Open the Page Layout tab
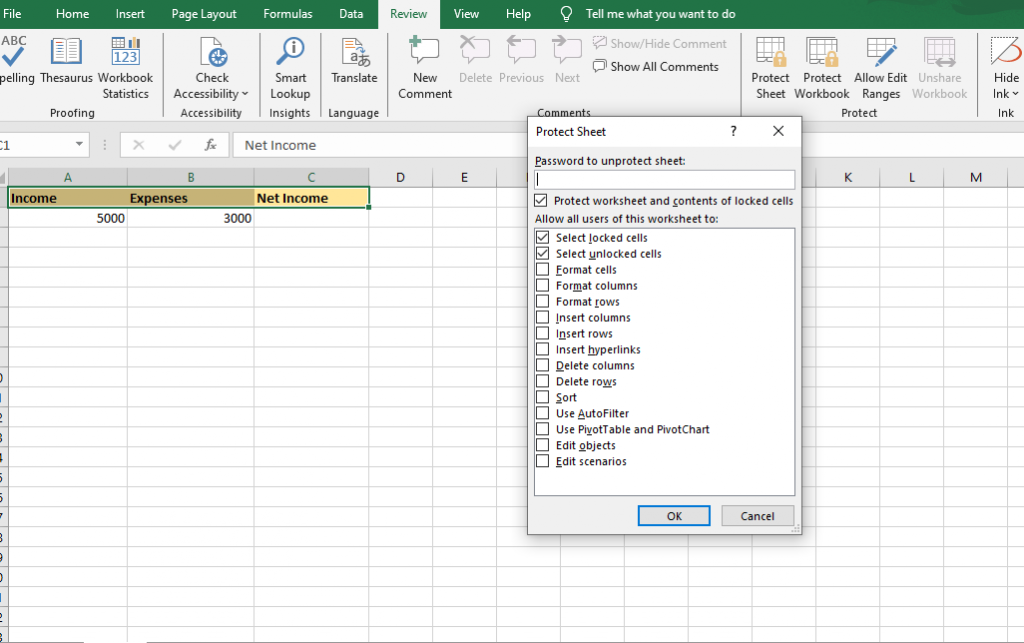 pos(204,14)
